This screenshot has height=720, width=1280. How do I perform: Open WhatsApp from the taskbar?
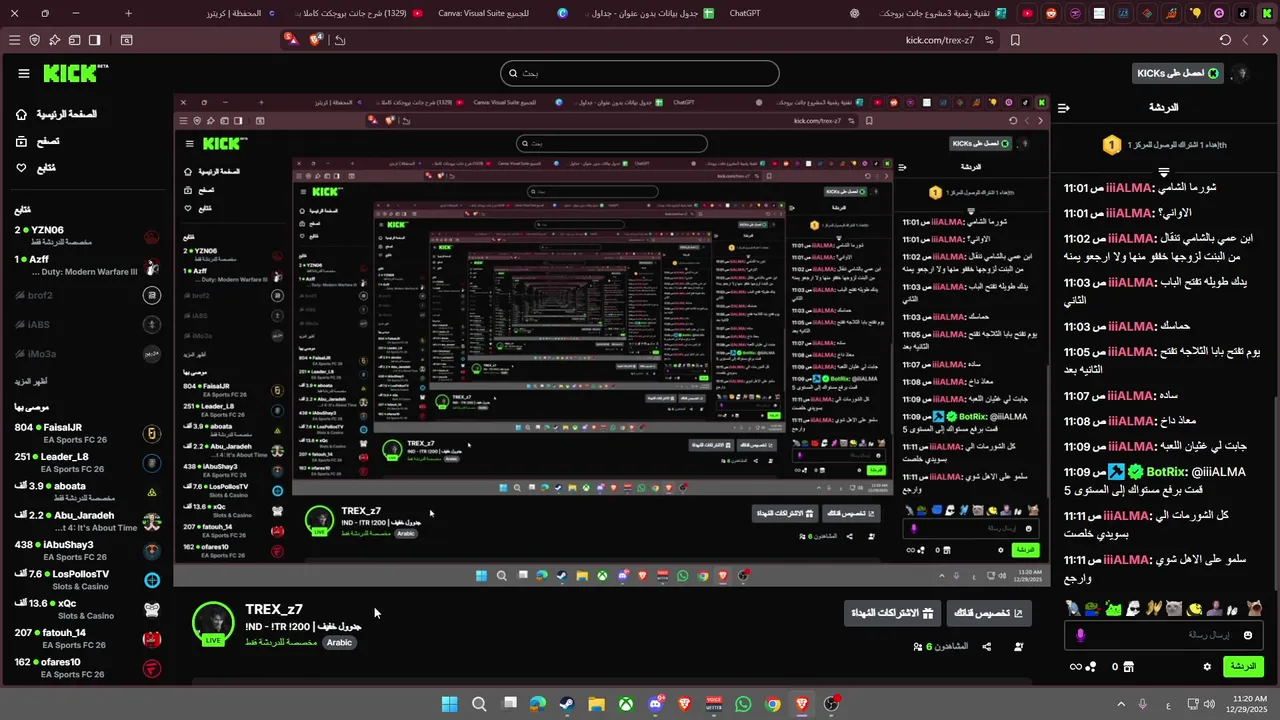tap(743, 704)
